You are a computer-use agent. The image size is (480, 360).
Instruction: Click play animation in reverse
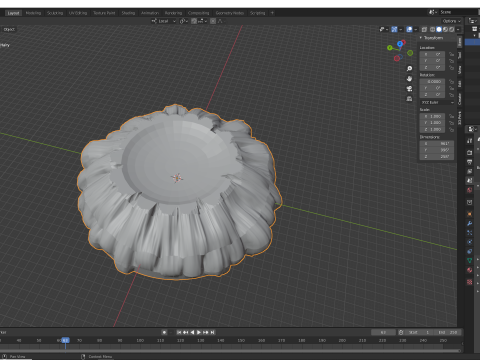192,332
